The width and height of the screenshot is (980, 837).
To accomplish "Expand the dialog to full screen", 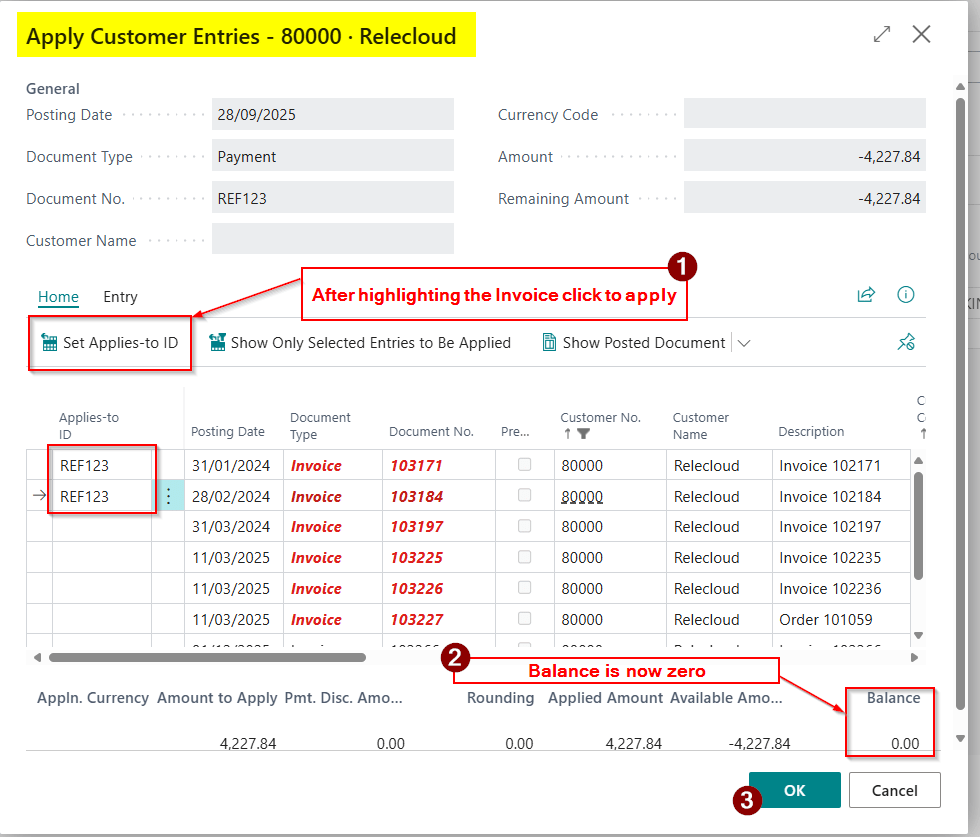I will click(x=881, y=35).
